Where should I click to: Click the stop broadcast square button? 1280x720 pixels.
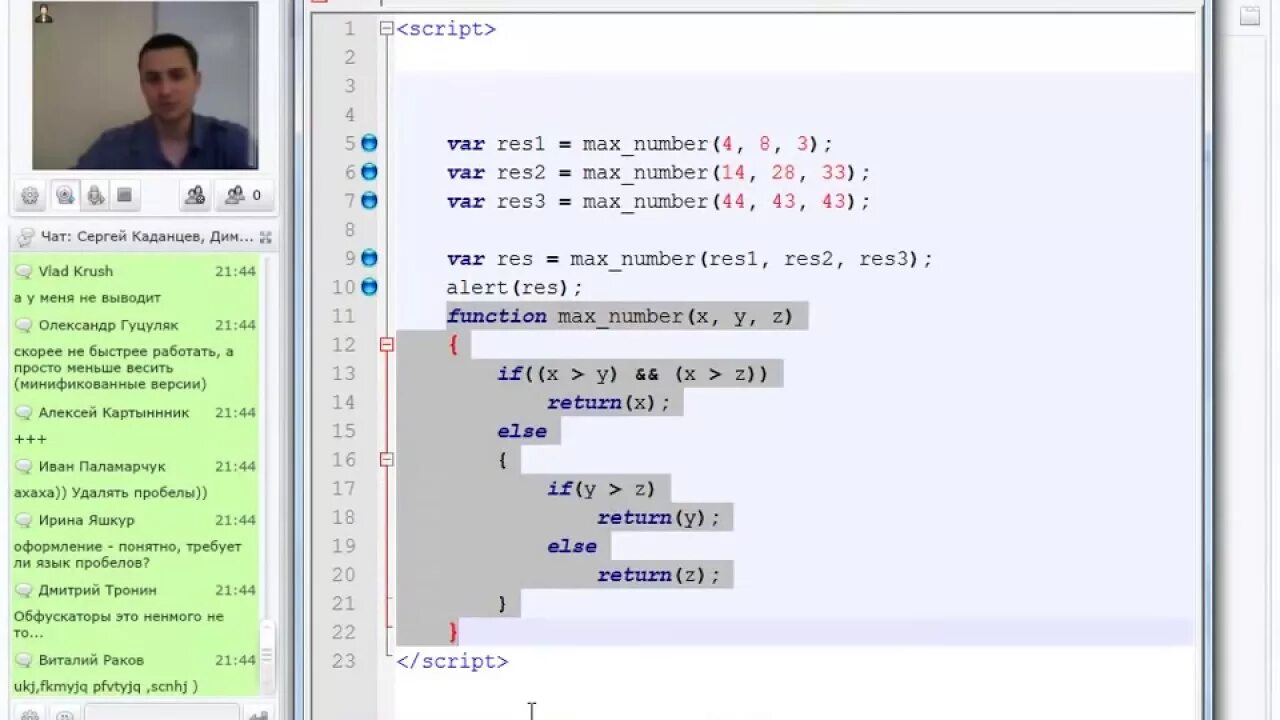click(x=125, y=196)
